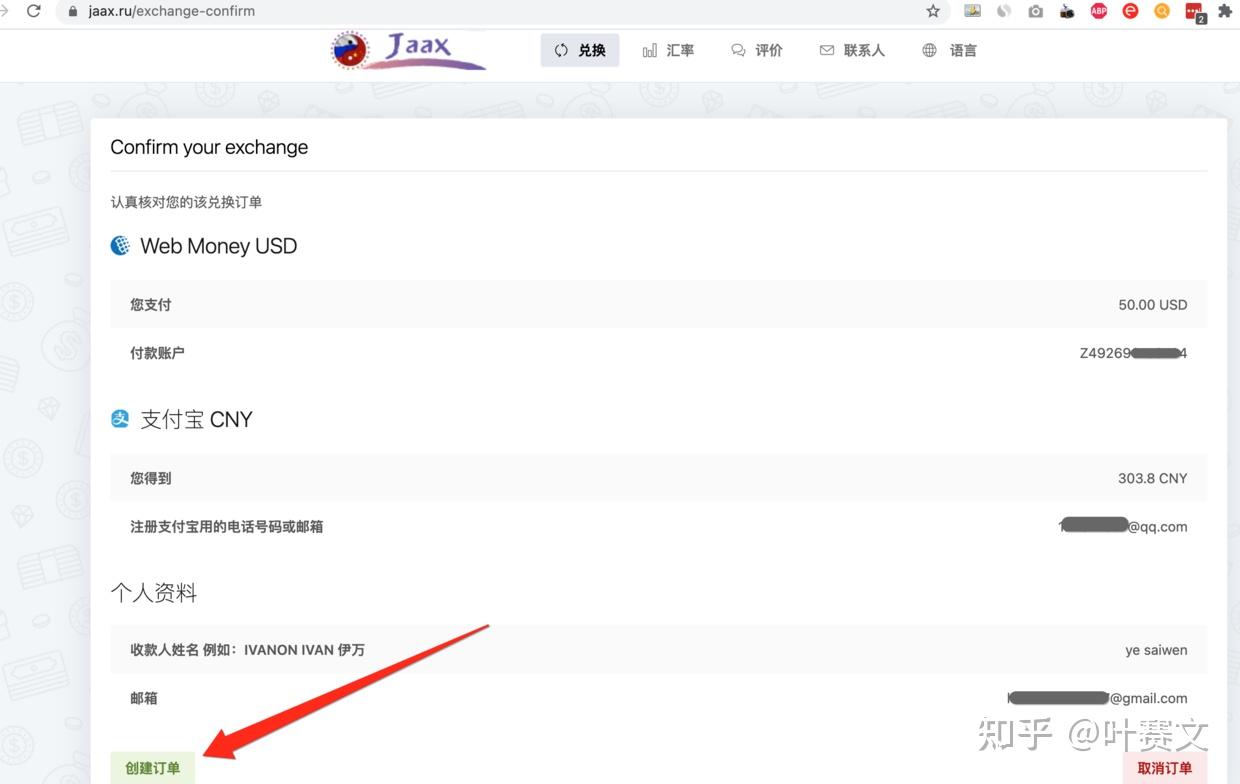Click the Alipay 支付宝 icon
The image size is (1240, 784).
click(120, 419)
